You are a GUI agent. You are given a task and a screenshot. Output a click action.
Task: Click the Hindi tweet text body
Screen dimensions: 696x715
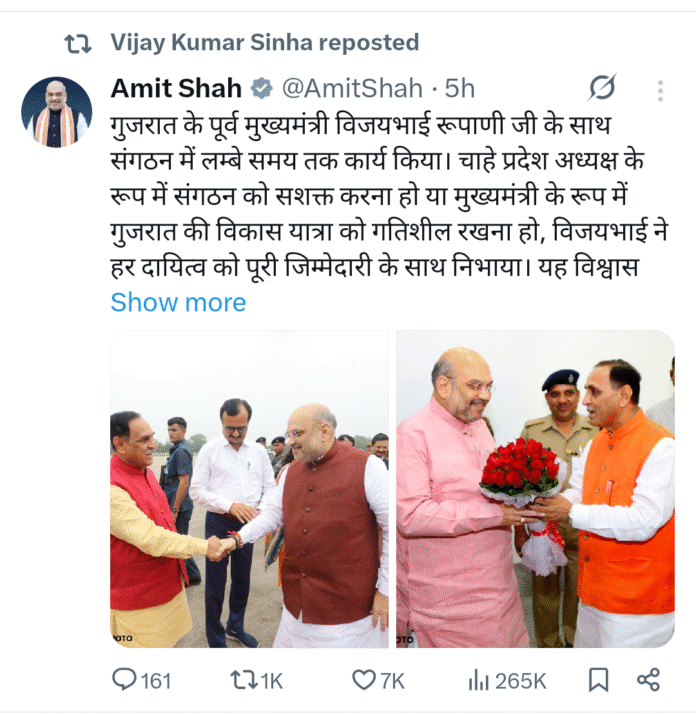(x=389, y=196)
